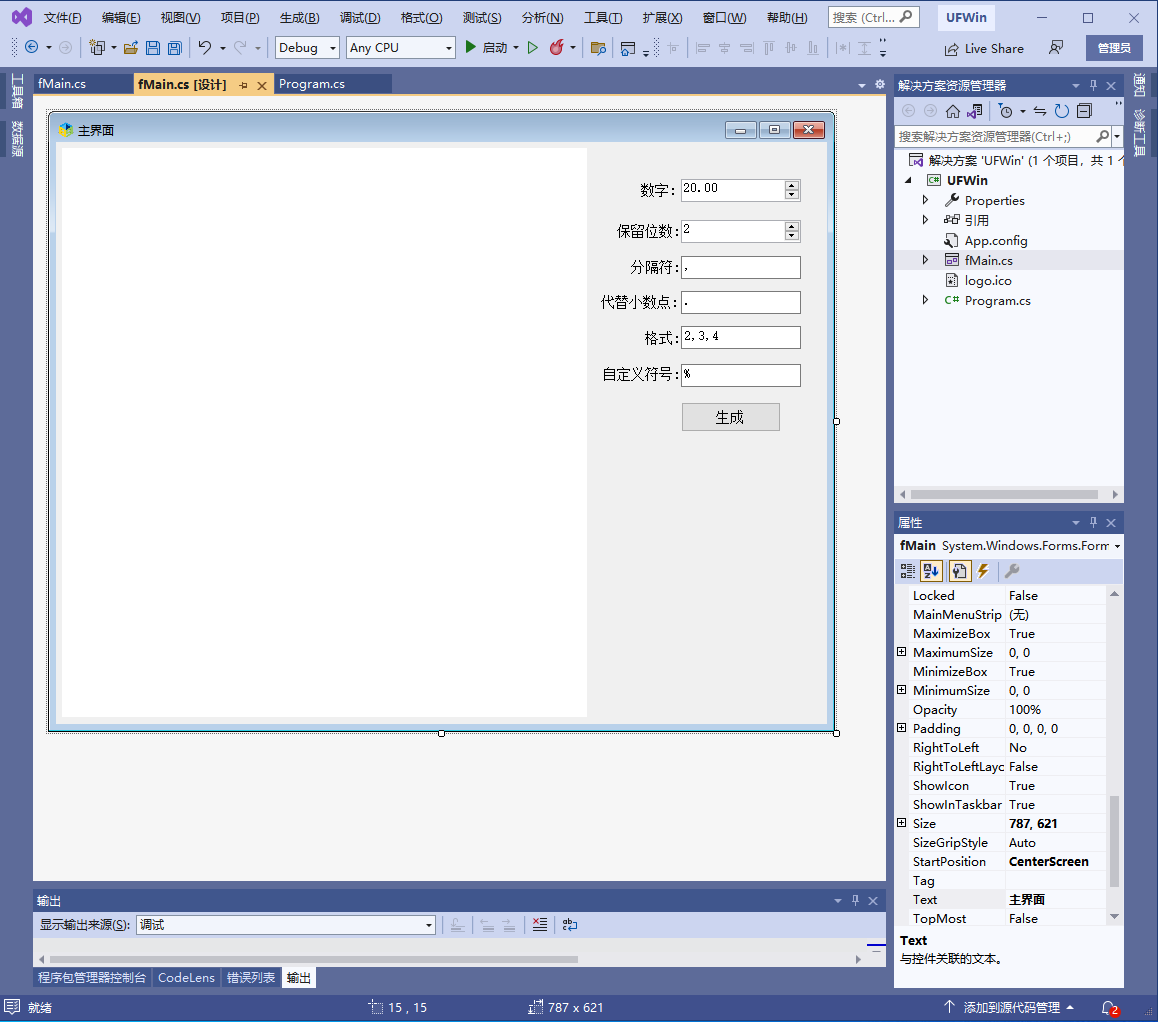The width and height of the screenshot is (1158, 1022).
Task: Click the feedback person icon
Action: (1056, 47)
